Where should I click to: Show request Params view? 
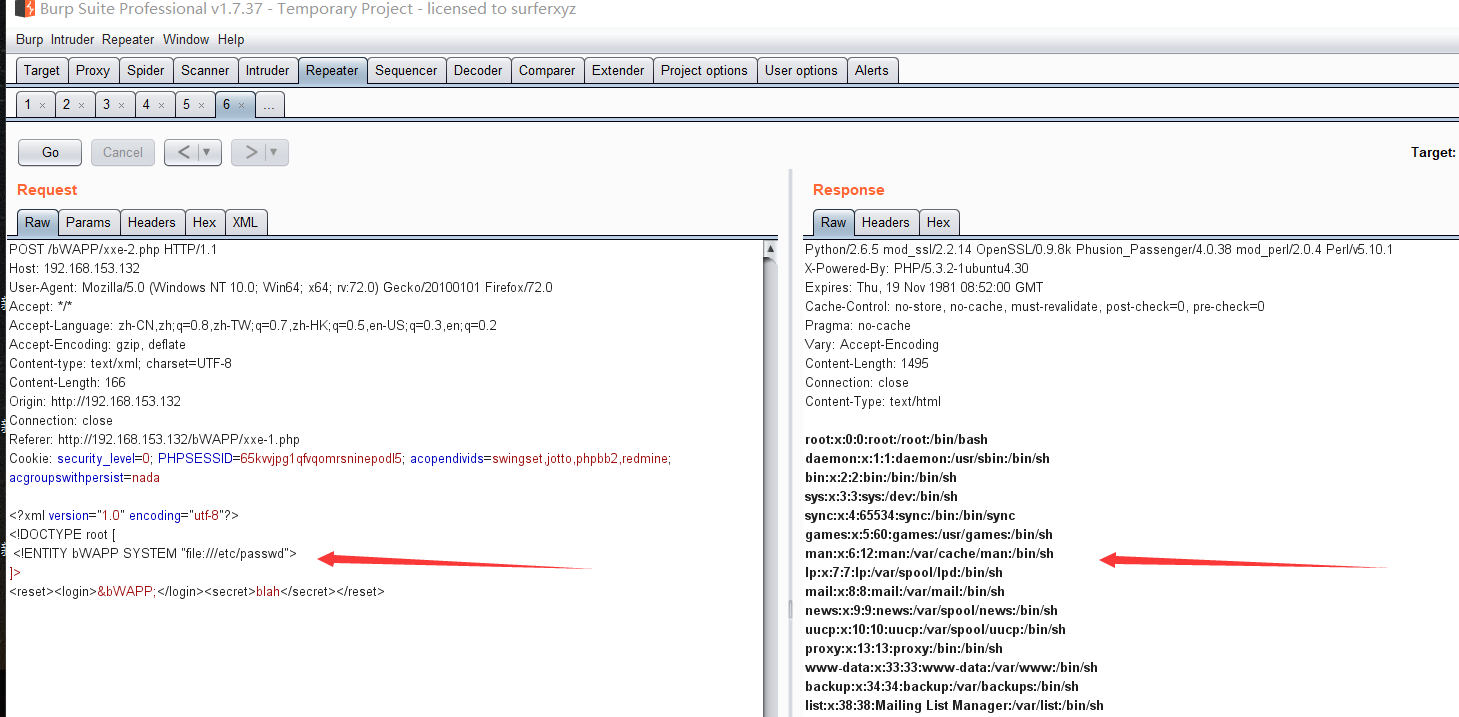89,222
